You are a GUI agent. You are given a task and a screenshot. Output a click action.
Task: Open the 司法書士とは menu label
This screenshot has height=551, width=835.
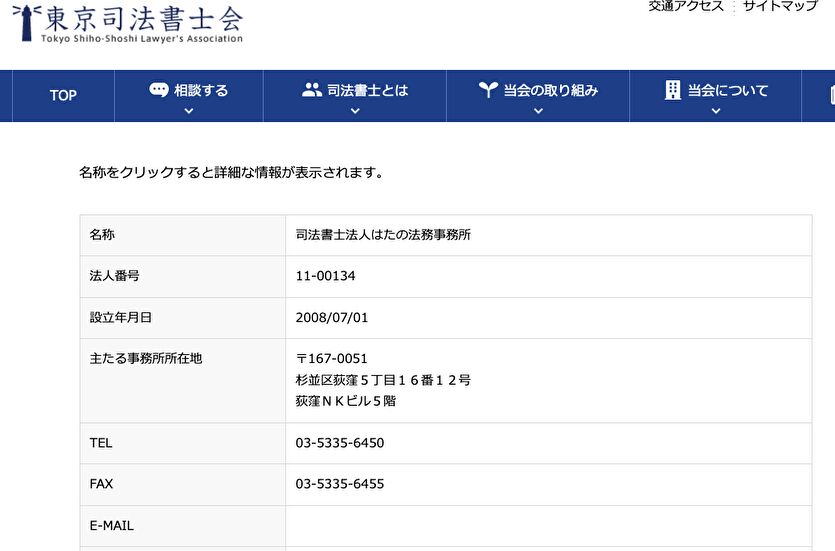367,90
